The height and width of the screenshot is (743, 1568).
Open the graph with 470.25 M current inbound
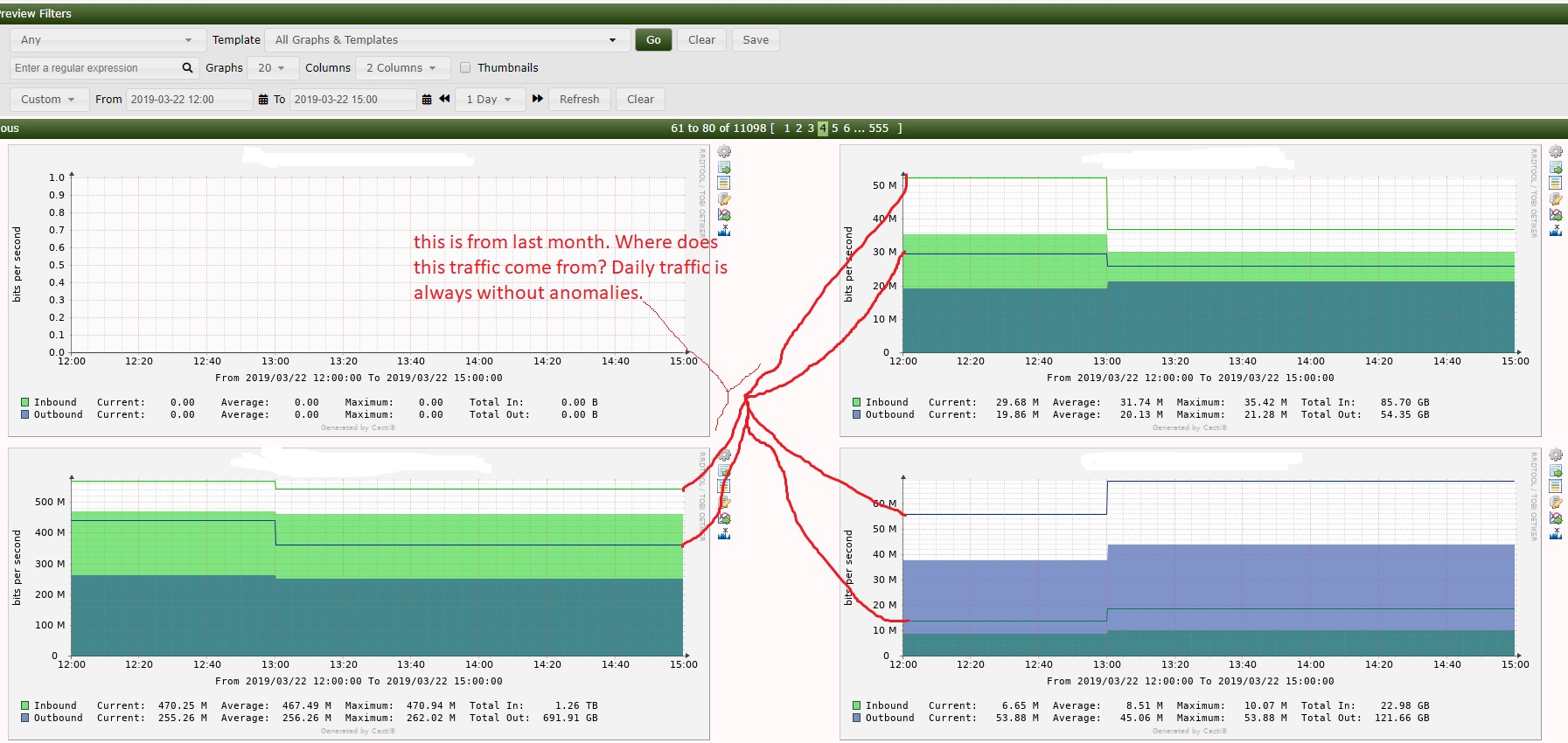(359, 594)
